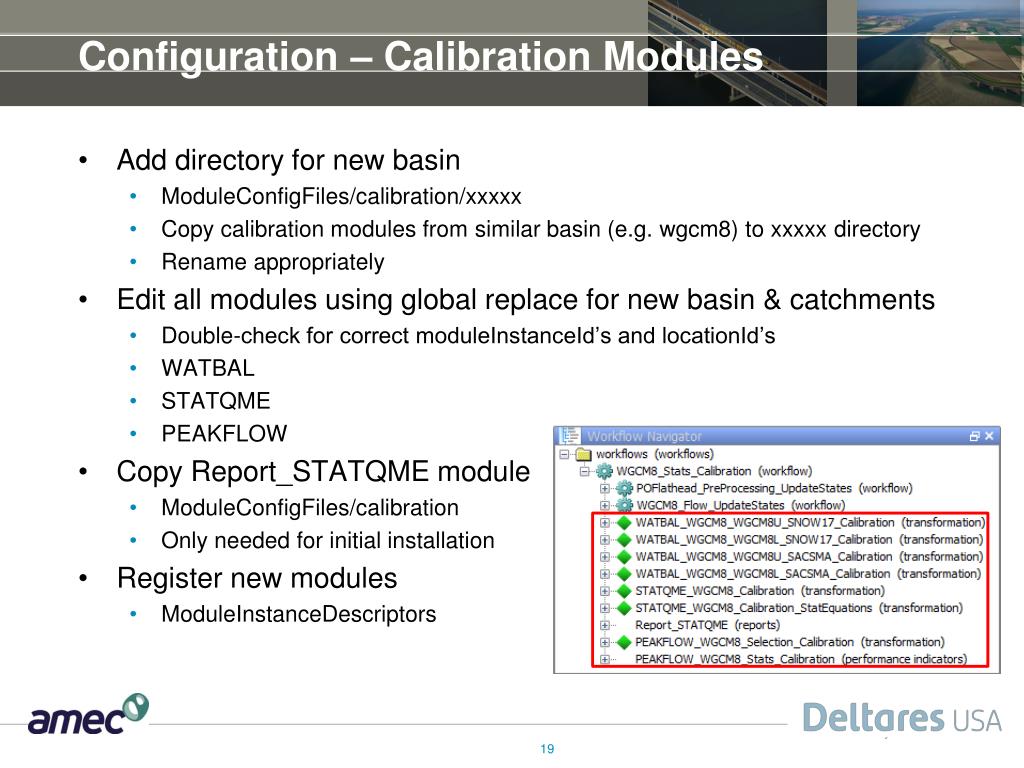Click the gear icon beside WGCM8_Stats_Calibration
The image size is (1024, 768).
pyautogui.click(x=604, y=471)
